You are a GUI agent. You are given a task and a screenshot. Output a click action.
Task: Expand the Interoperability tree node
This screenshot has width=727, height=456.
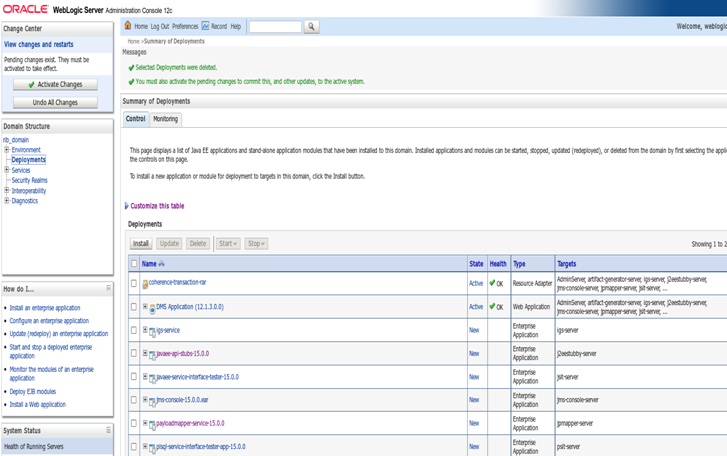pyautogui.click(x=6, y=190)
